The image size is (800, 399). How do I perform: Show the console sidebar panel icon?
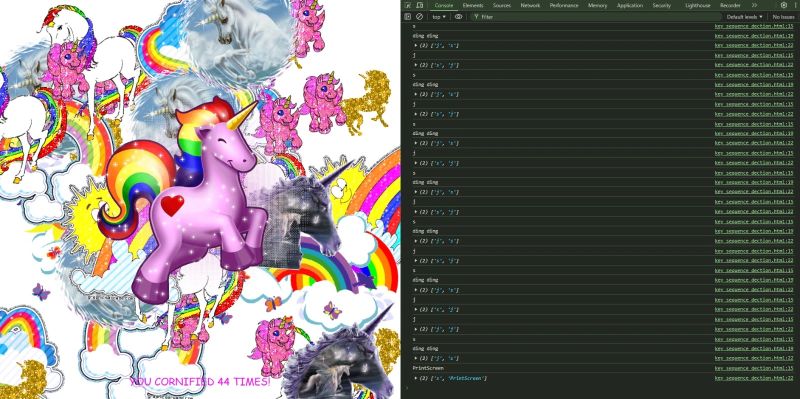pos(408,17)
